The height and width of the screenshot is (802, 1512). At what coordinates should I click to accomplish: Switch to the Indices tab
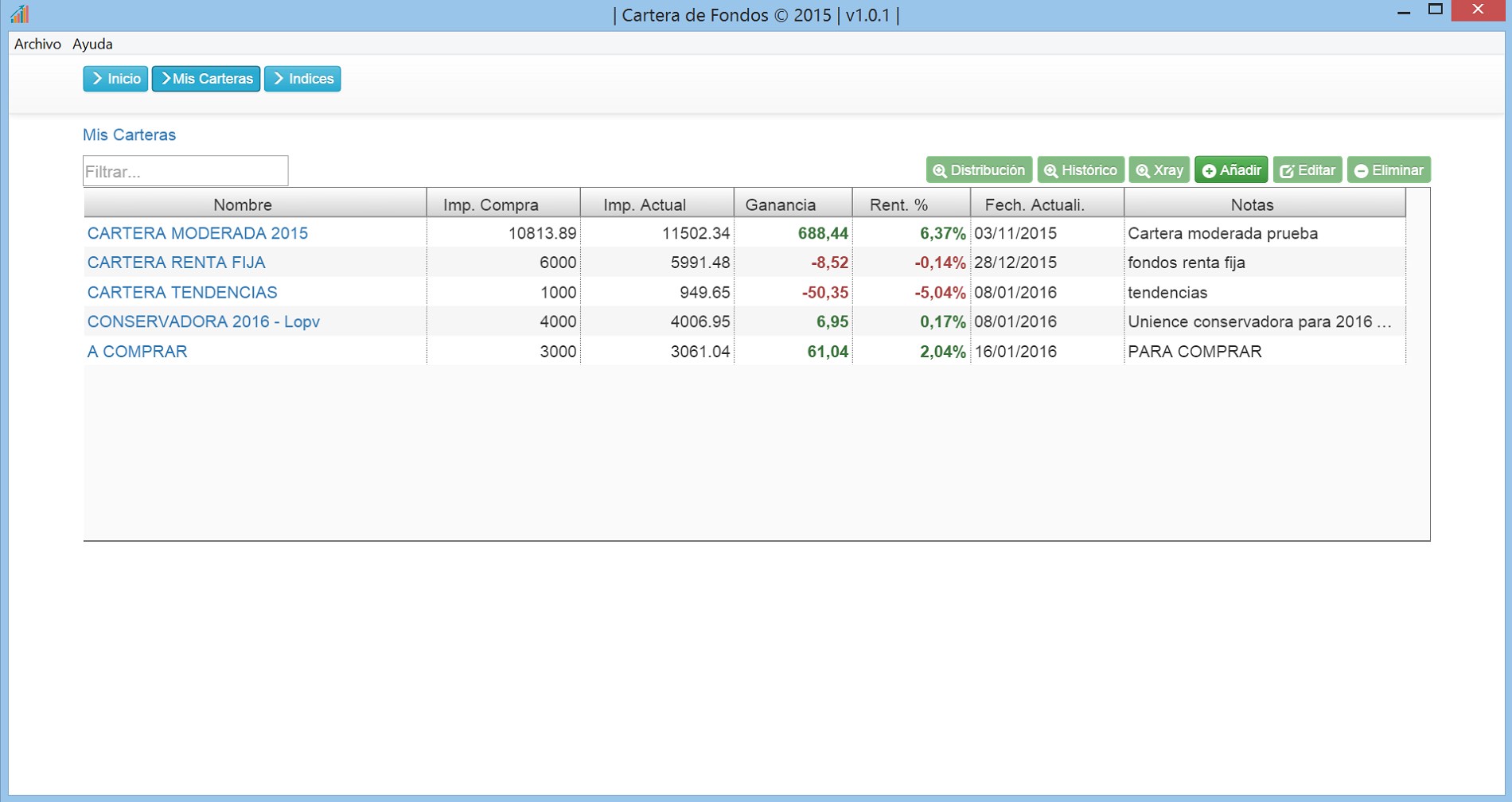(302, 78)
